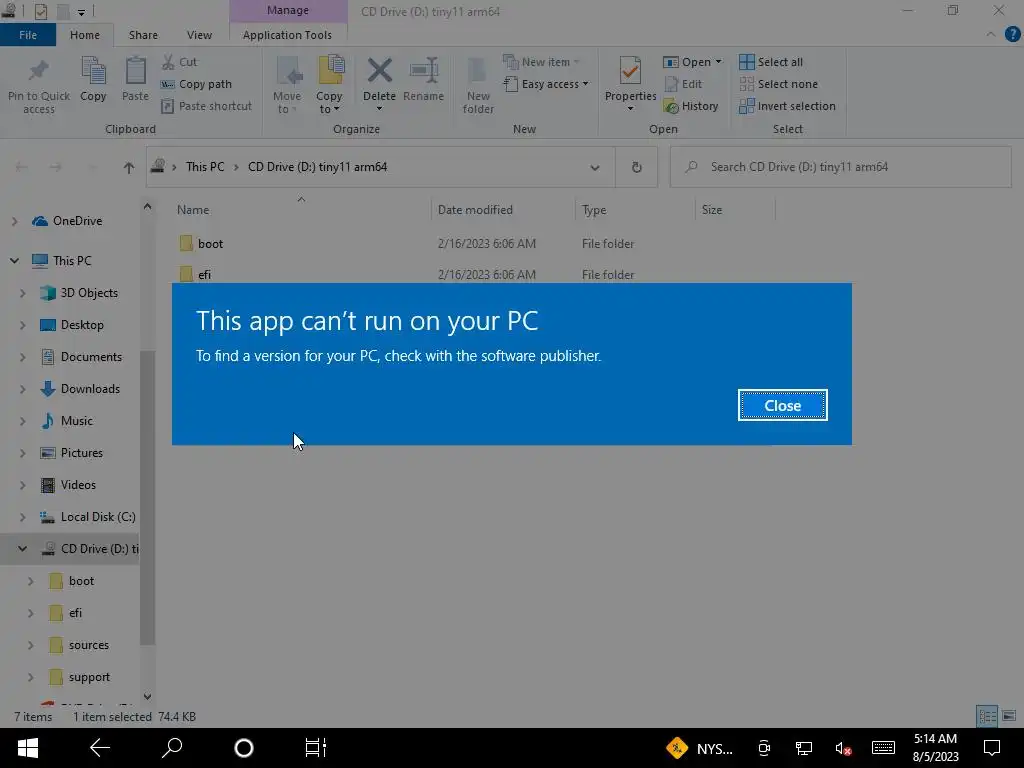This screenshot has width=1024, height=768.
Task: Click Select all in the ribbon
Action: click(x=771, y=62)
